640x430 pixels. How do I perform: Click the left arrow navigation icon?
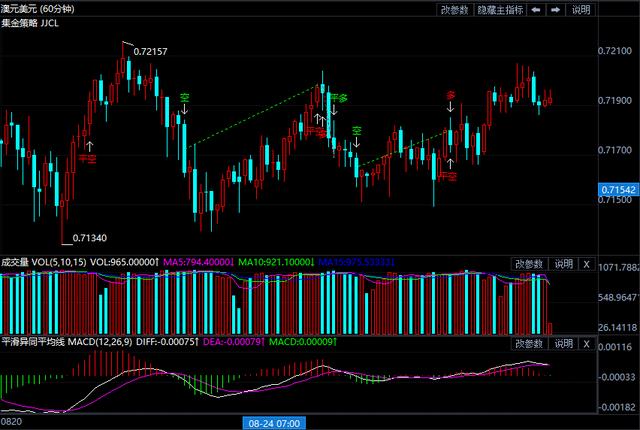[x=537, y=10]
